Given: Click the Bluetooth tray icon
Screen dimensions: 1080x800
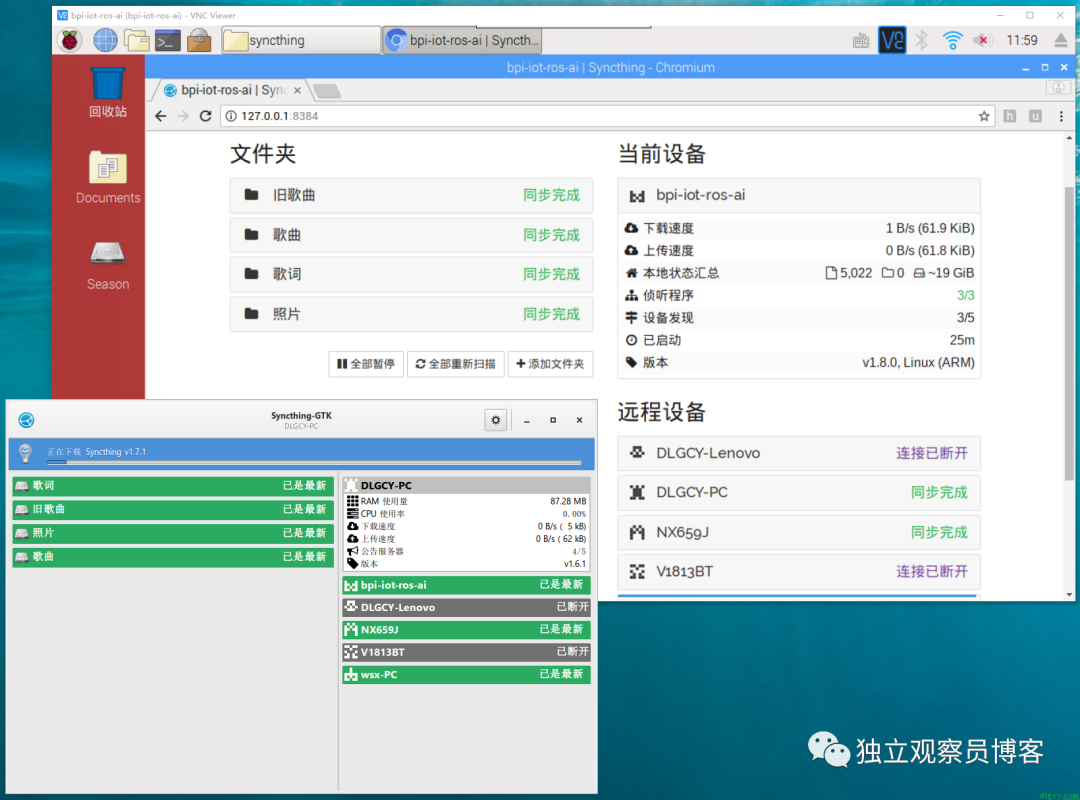Looking at the screenshot, I should 922,41.
